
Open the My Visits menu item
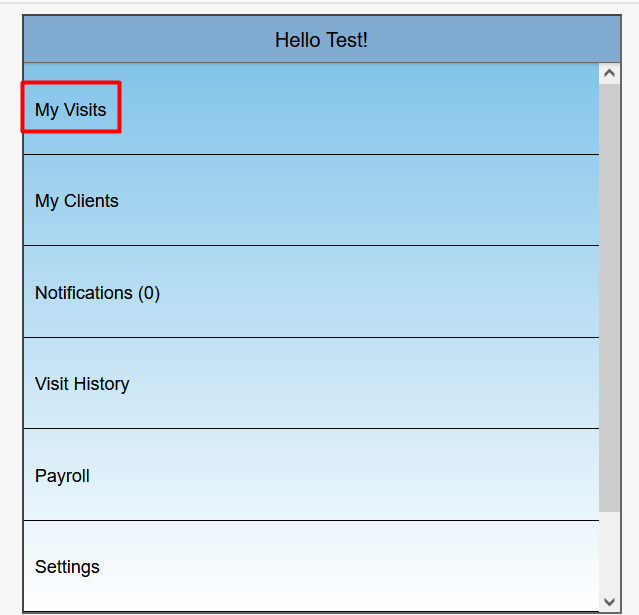click(311, 109)
